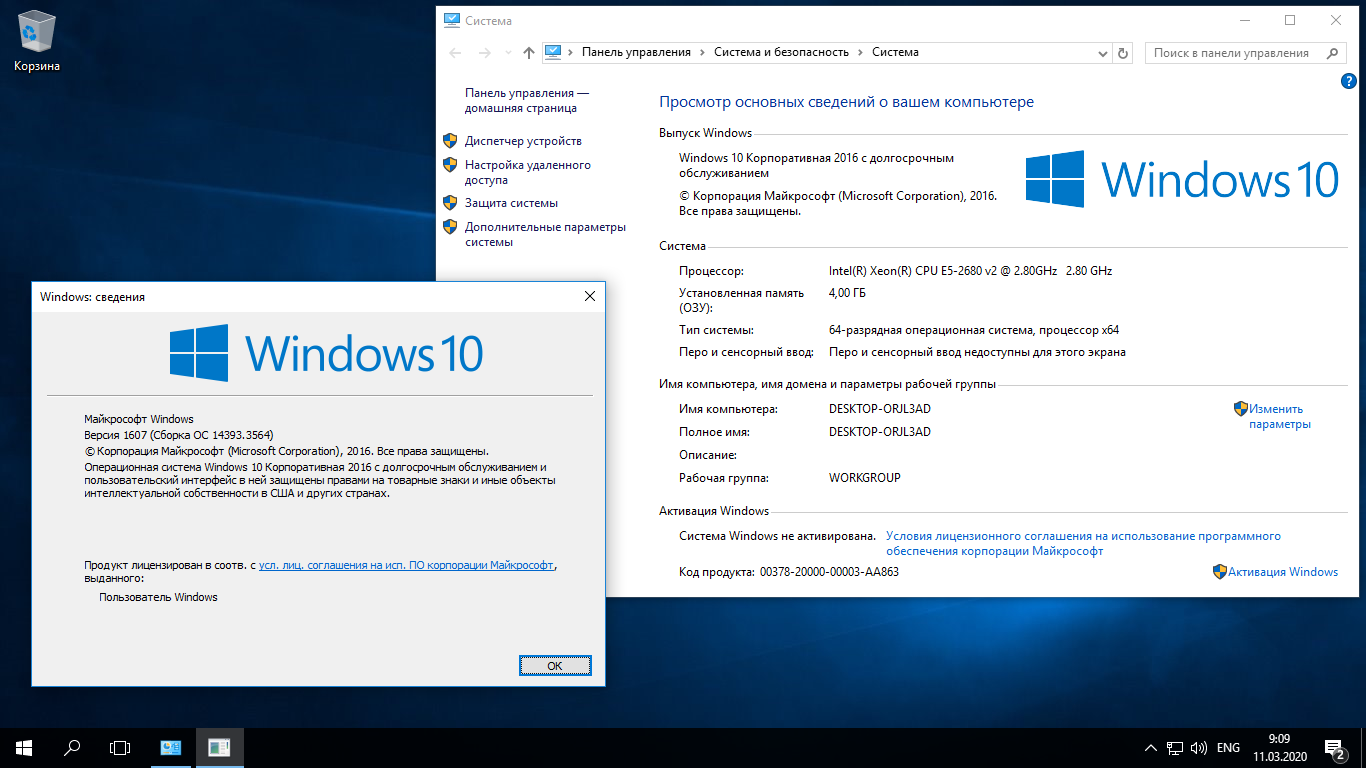Click search magnifier in control panel

pos(1332,53)
